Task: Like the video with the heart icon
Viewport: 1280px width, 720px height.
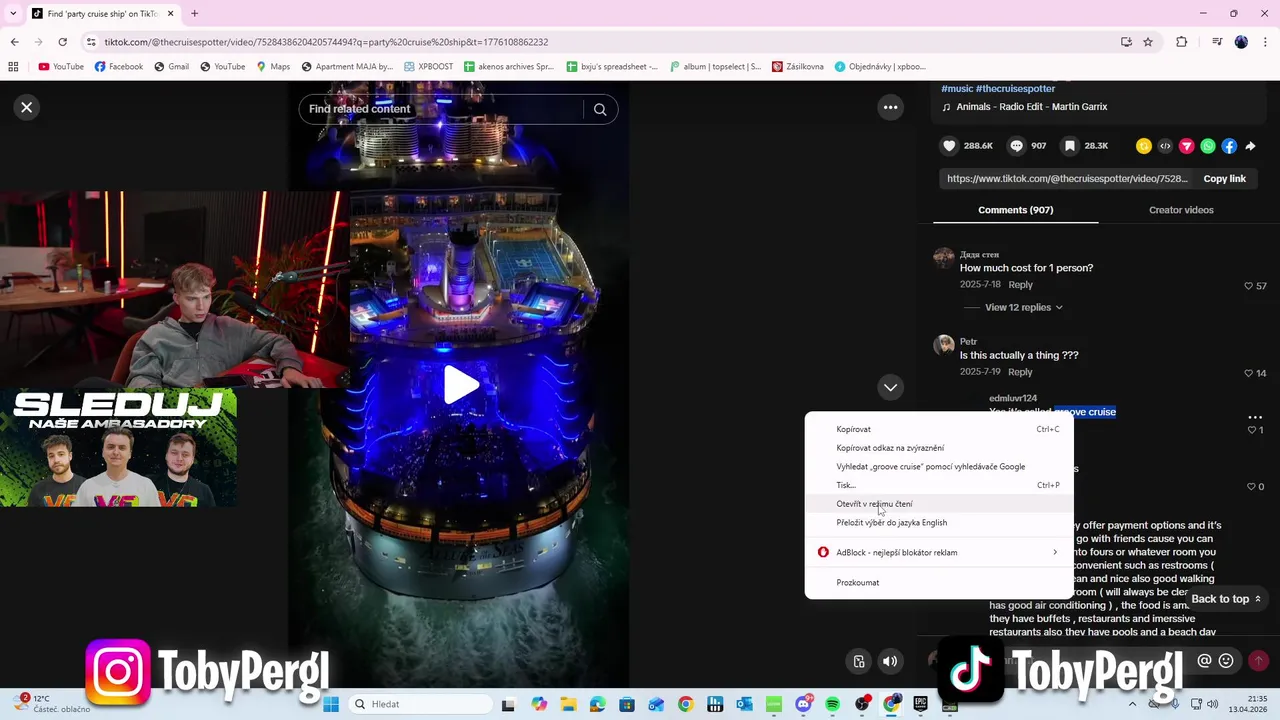Action: 949,146
